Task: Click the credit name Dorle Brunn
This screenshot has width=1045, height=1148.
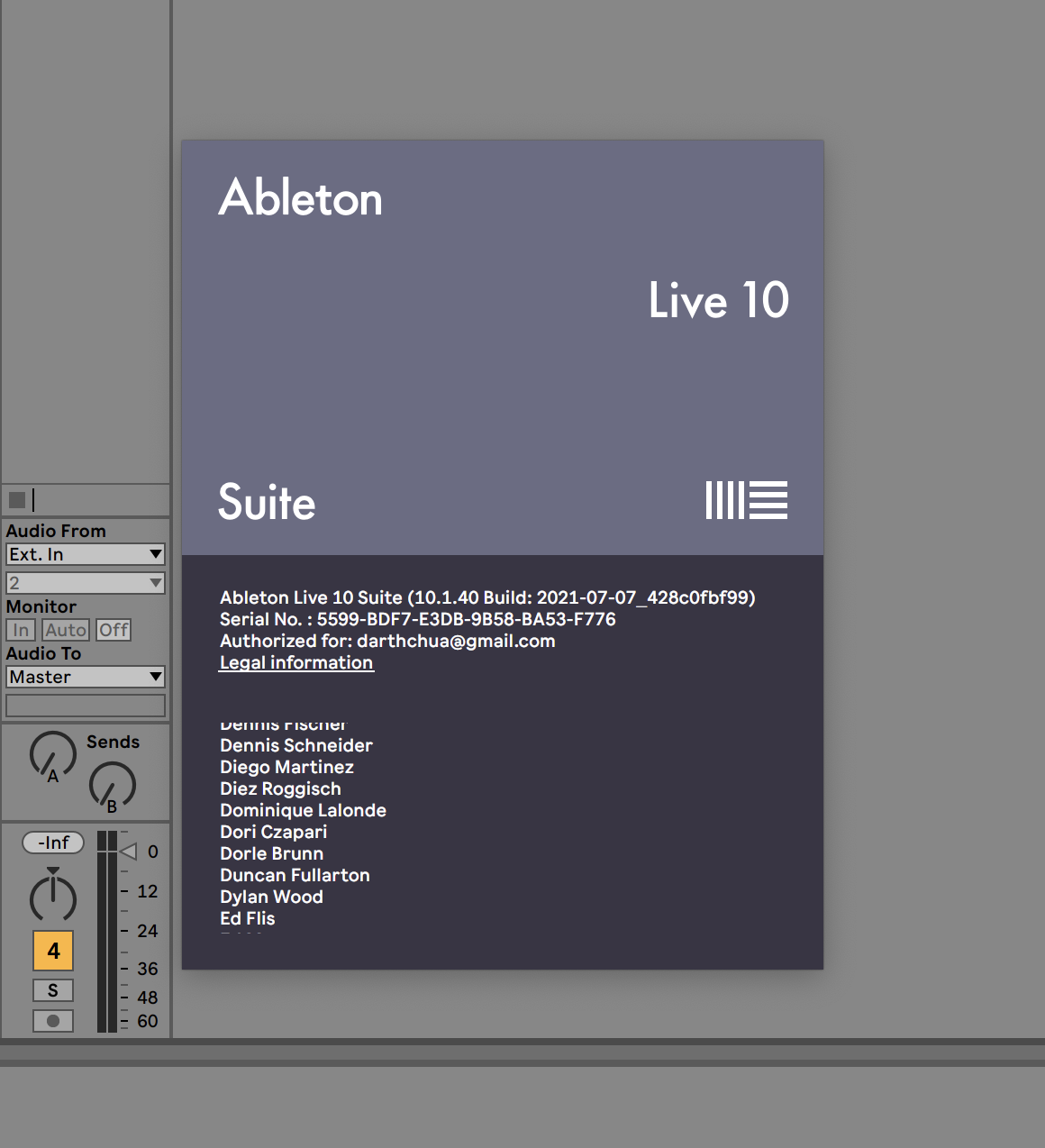Action: click(x=271, y=853)
